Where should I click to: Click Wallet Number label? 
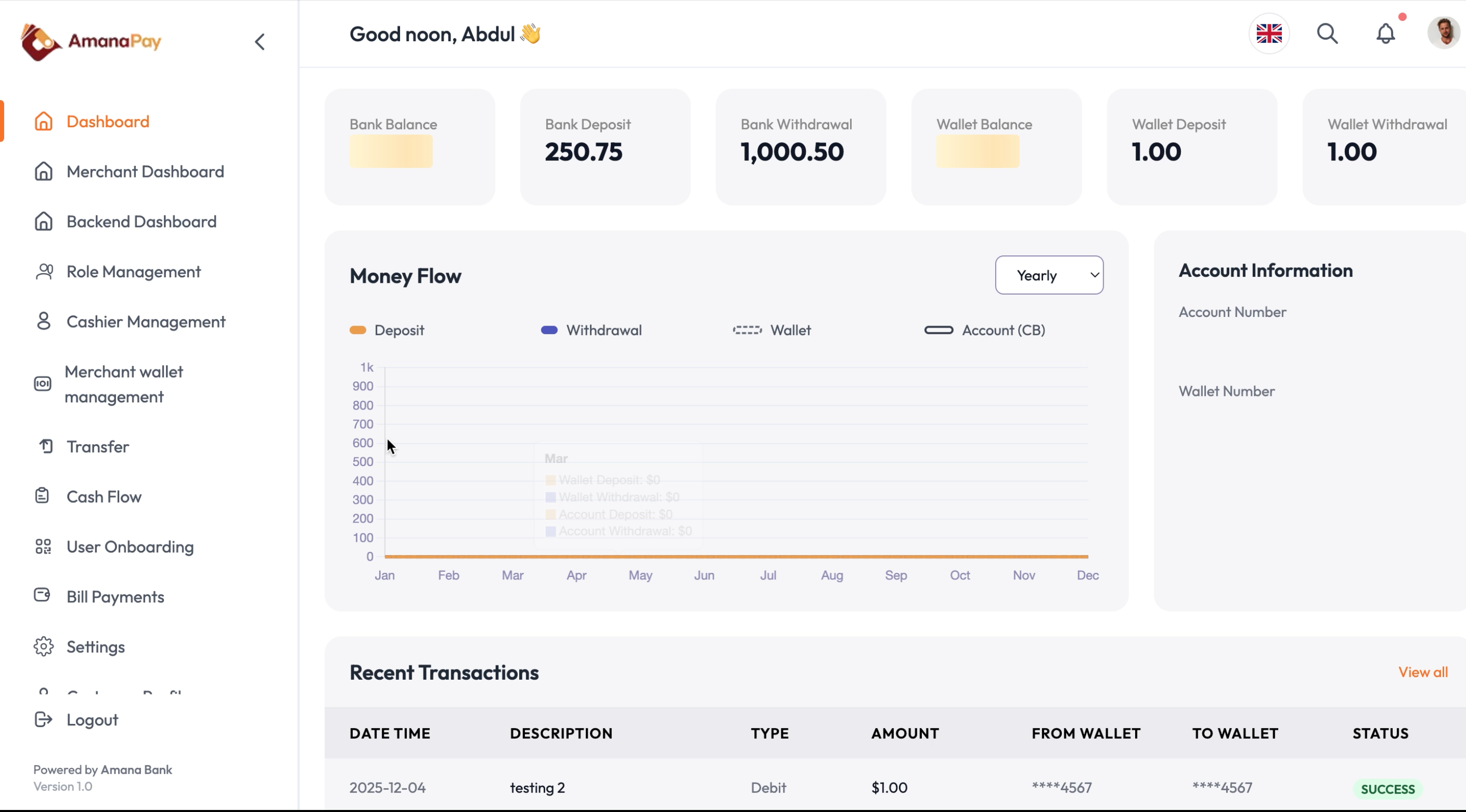pos(1226,391)
